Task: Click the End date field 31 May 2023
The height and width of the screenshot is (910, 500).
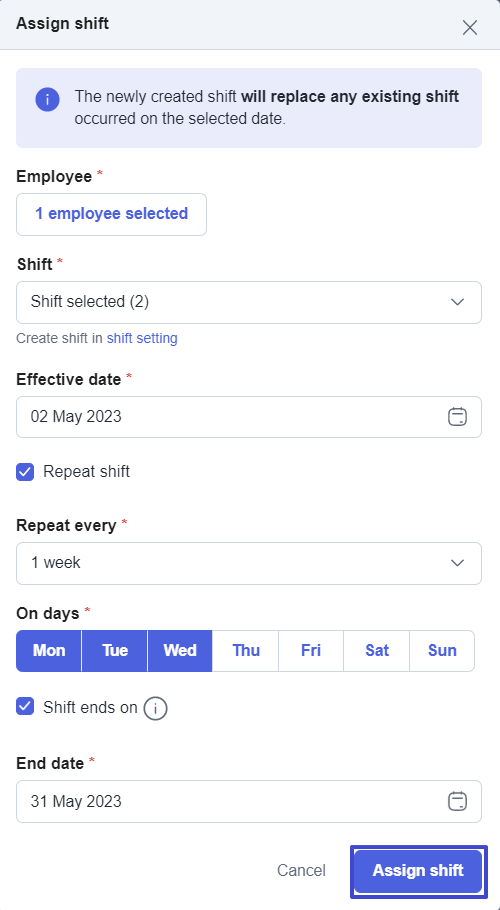Action: point(249,801)
